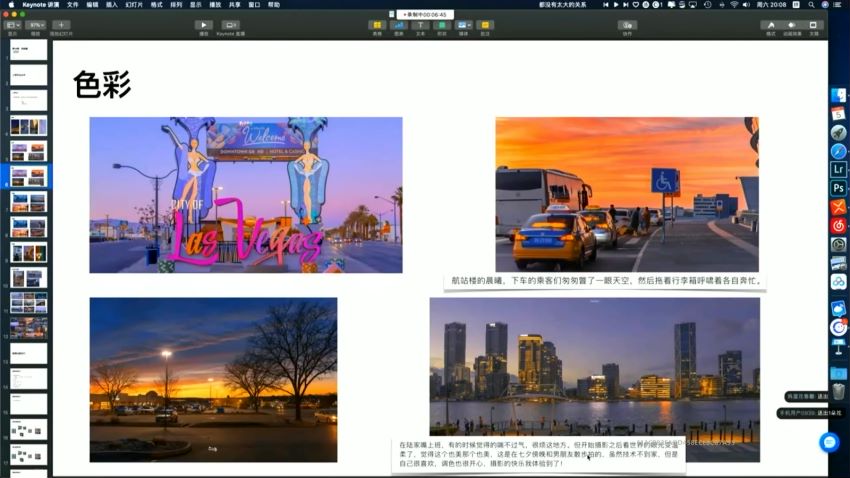Insert a shape via toolbar icon
Screen dimensions: 850x478
tap(442, 25)
